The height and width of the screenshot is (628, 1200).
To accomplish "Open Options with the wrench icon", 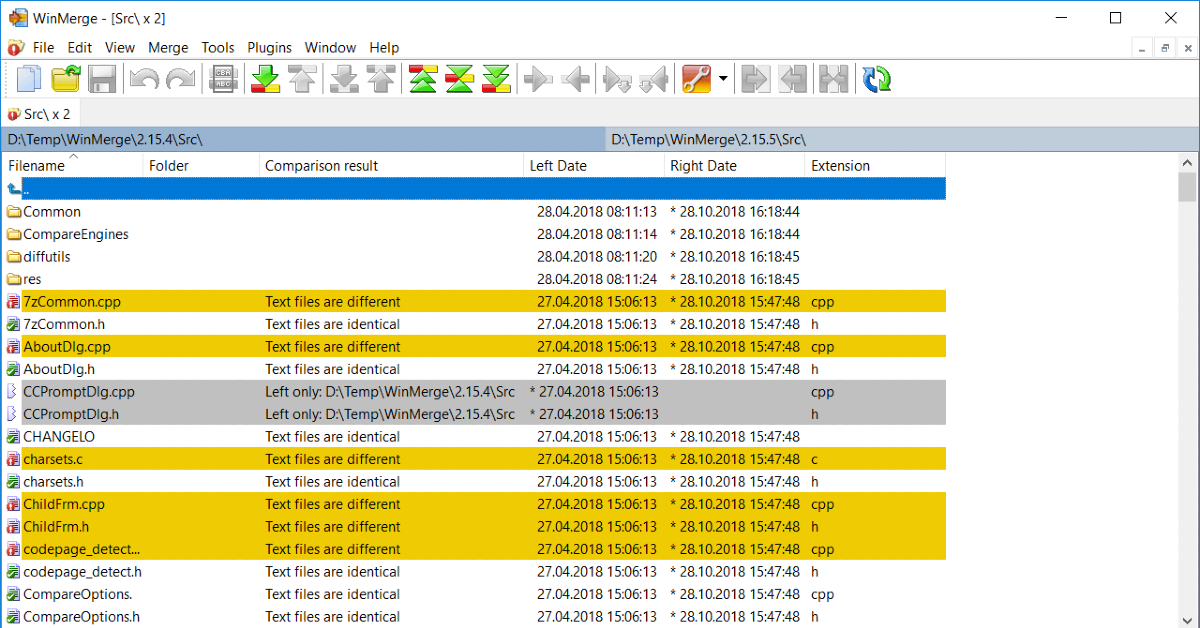I will (696, 80).
